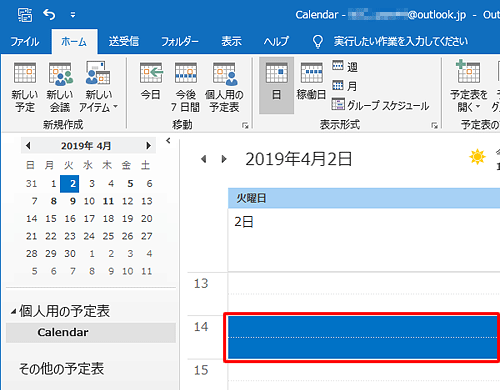Image resolution: width=500 pixels, height=390 pixels.
Task: Go to the previous day in the calendar view
Action: click(x=204, y=159)
